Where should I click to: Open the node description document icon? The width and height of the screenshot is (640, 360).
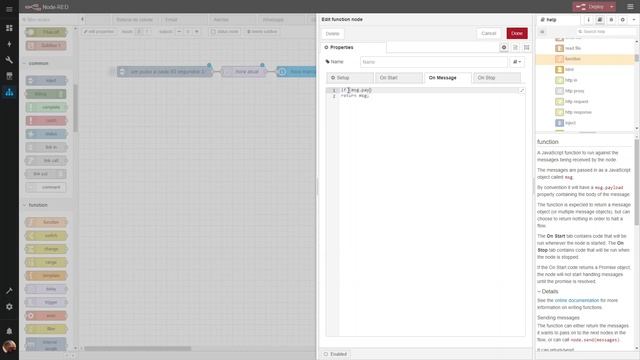515,47
